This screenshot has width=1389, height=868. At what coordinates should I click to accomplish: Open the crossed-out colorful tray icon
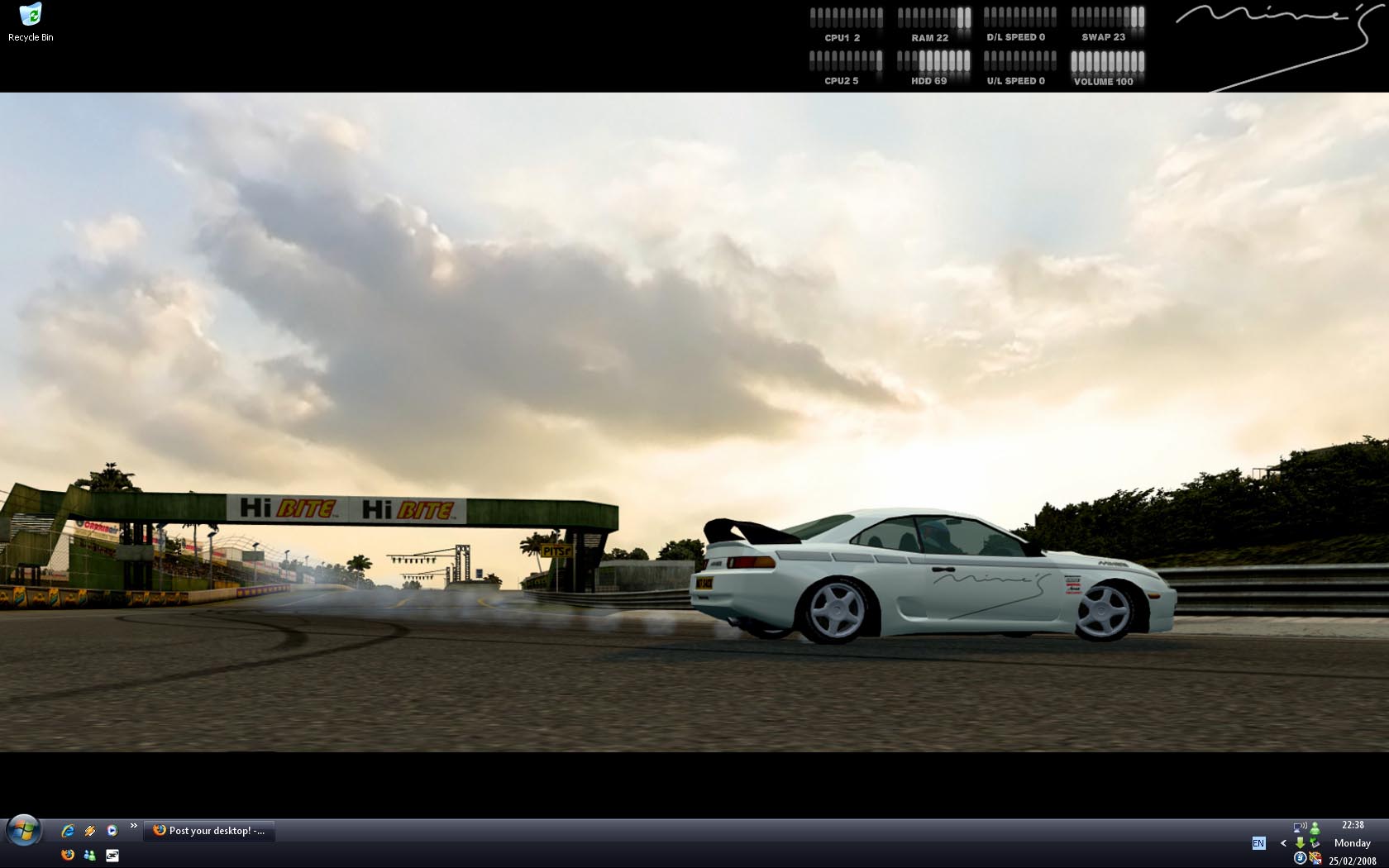click(1315, 859)
